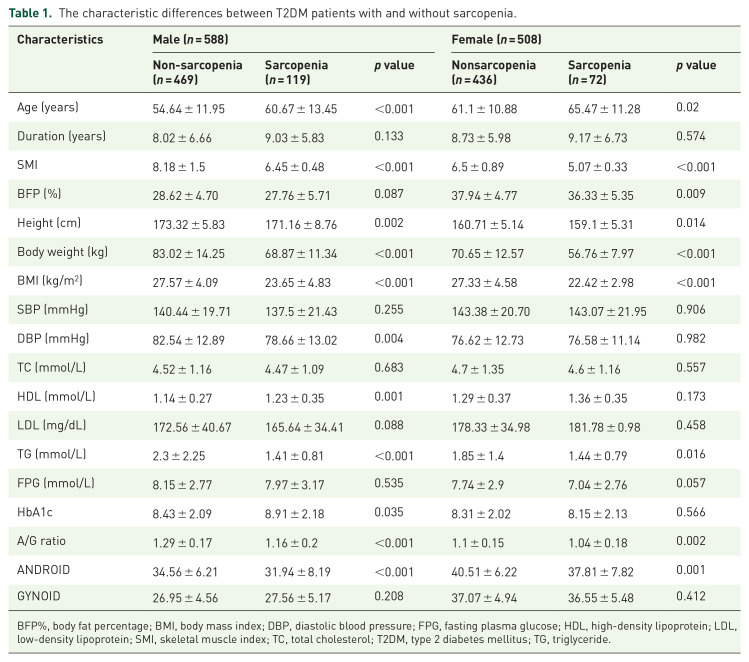
Task: Click the 'Table 1.' title label
Action: point(35,13)
